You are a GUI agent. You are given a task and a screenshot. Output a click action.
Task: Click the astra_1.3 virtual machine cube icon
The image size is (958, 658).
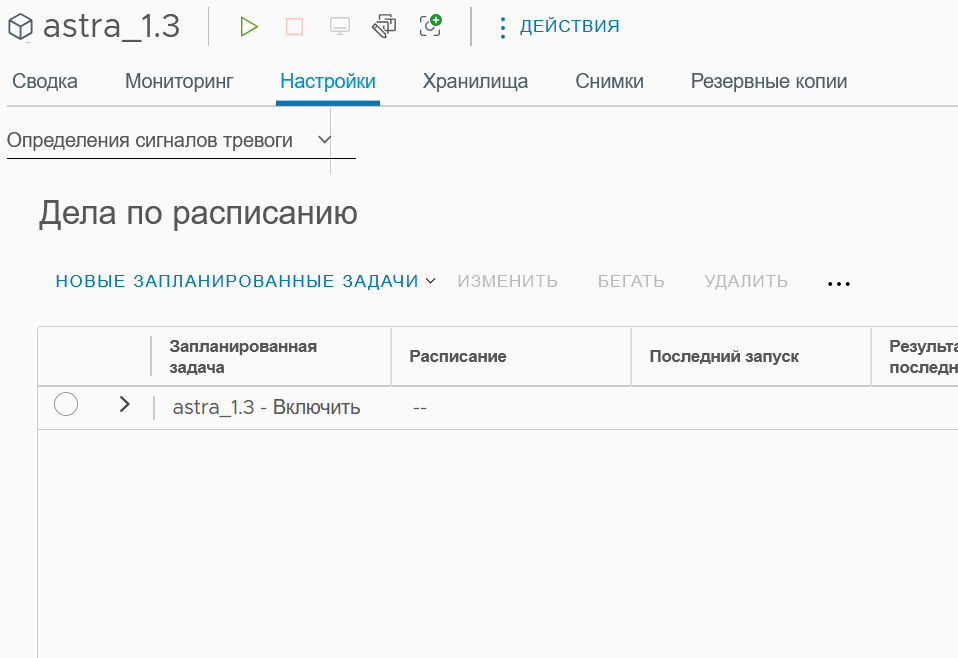coord(20,27)
